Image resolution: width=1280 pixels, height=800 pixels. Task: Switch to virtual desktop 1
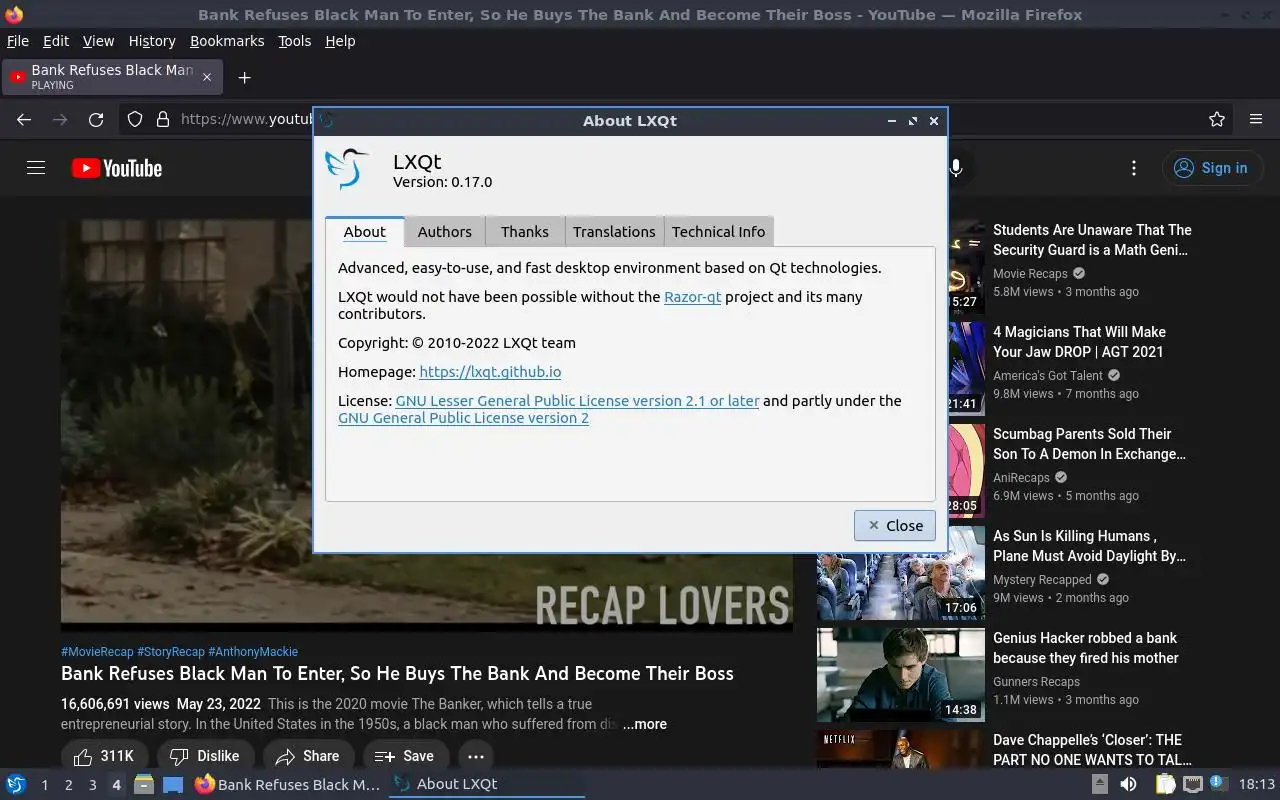(x=44, y=785)
